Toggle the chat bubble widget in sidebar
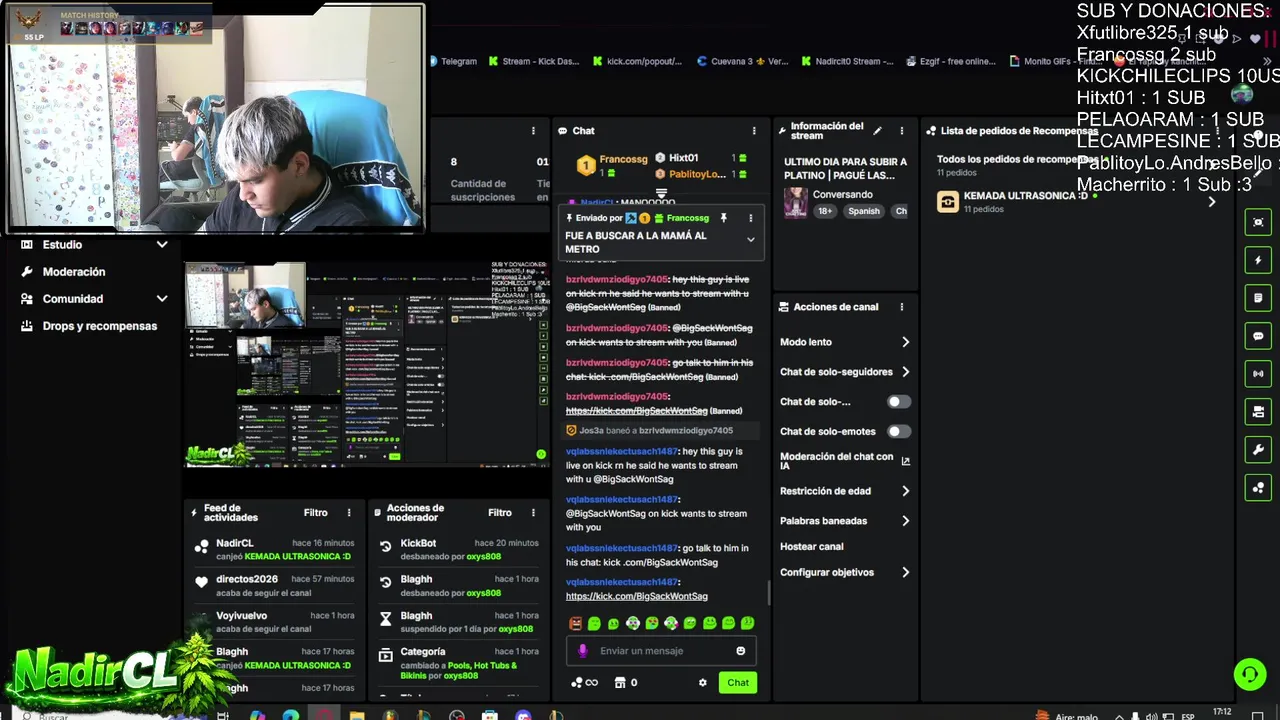Viewport: 1280px width, 720px height. (1258, 336)
